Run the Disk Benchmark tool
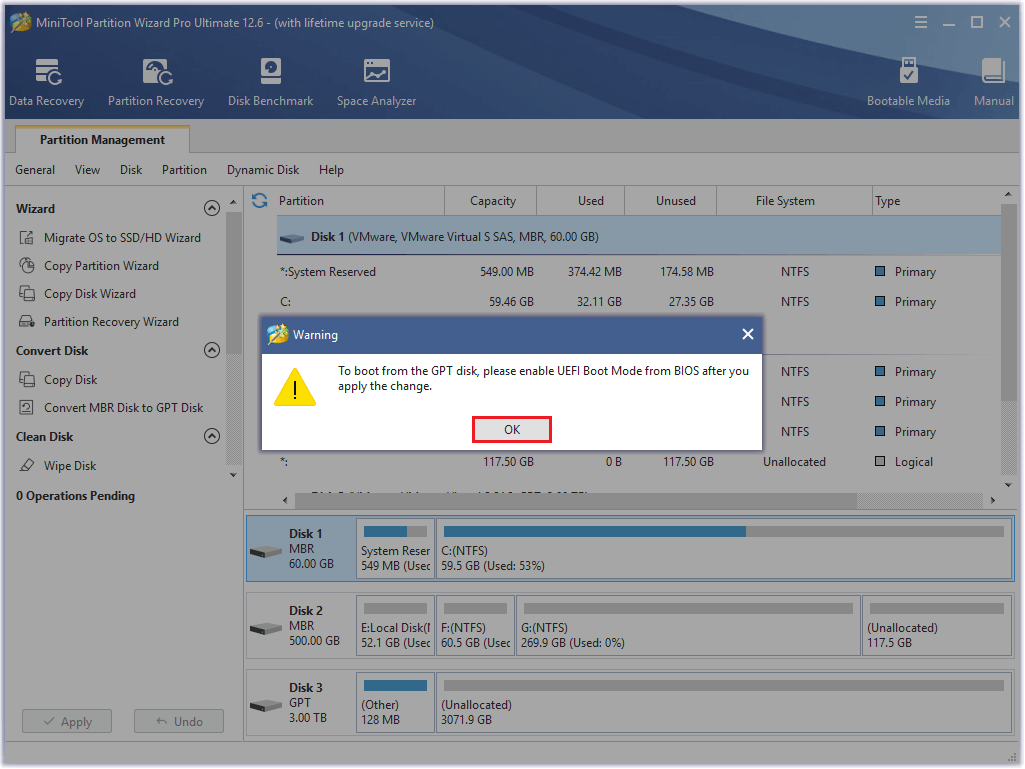 270,80
